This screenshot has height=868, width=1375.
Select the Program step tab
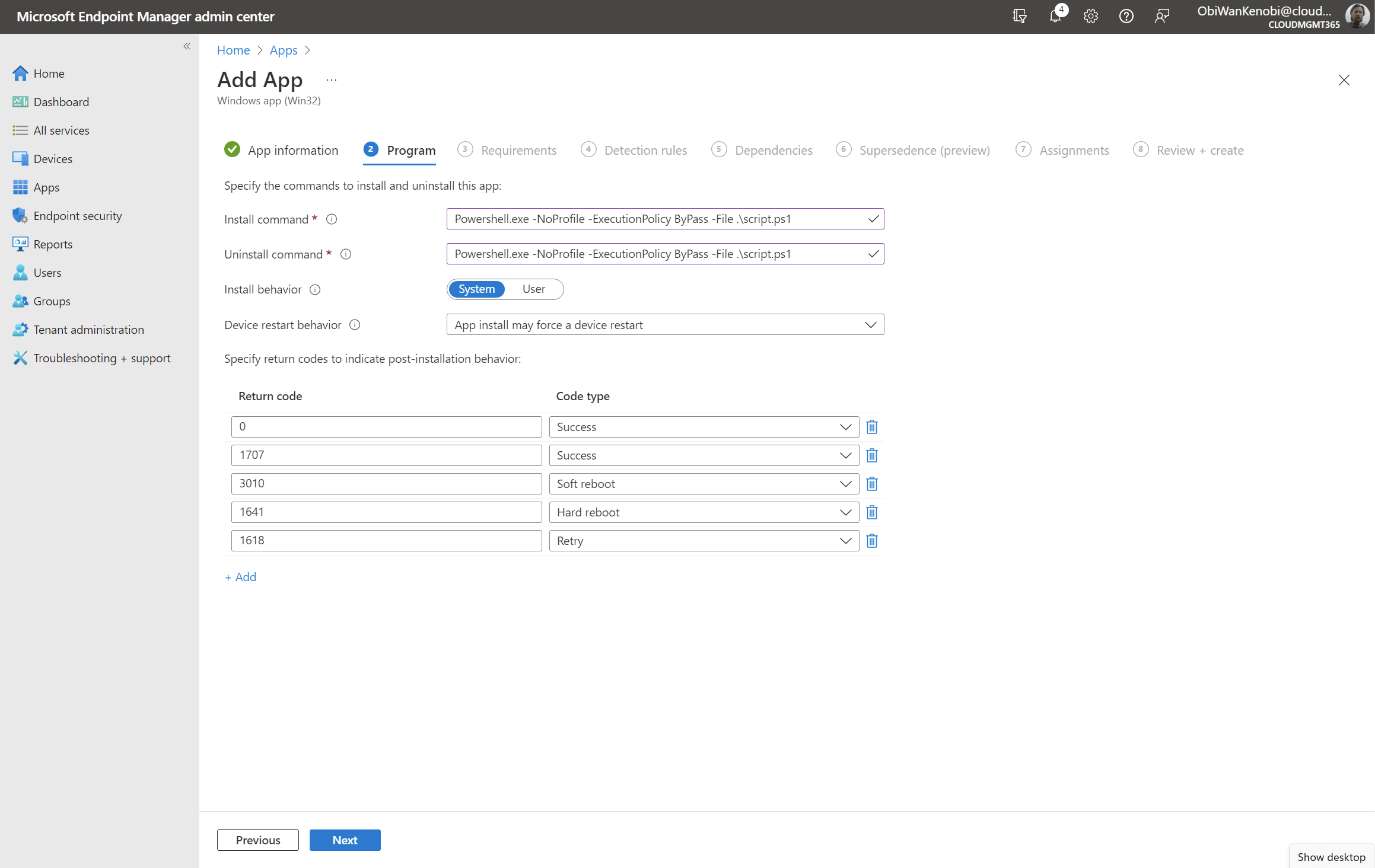[399, 150]
